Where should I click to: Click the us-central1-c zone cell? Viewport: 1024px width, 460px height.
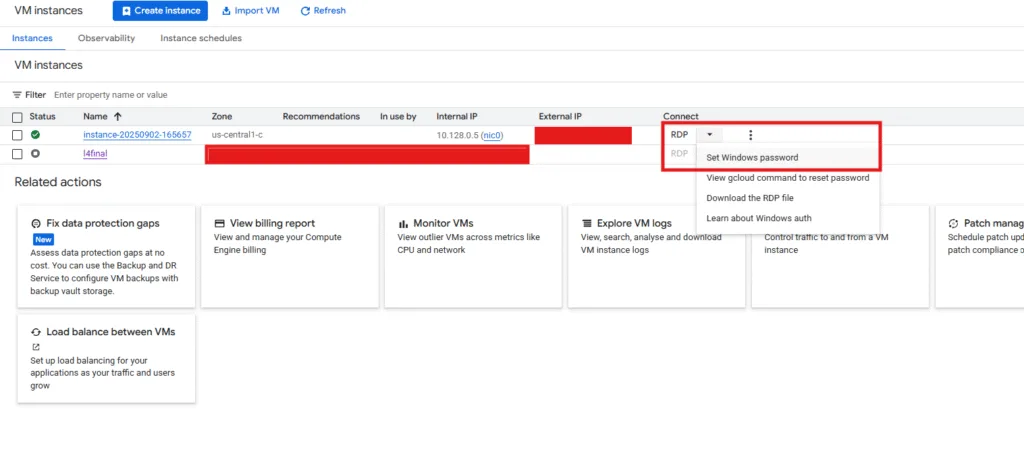point(237,135)
